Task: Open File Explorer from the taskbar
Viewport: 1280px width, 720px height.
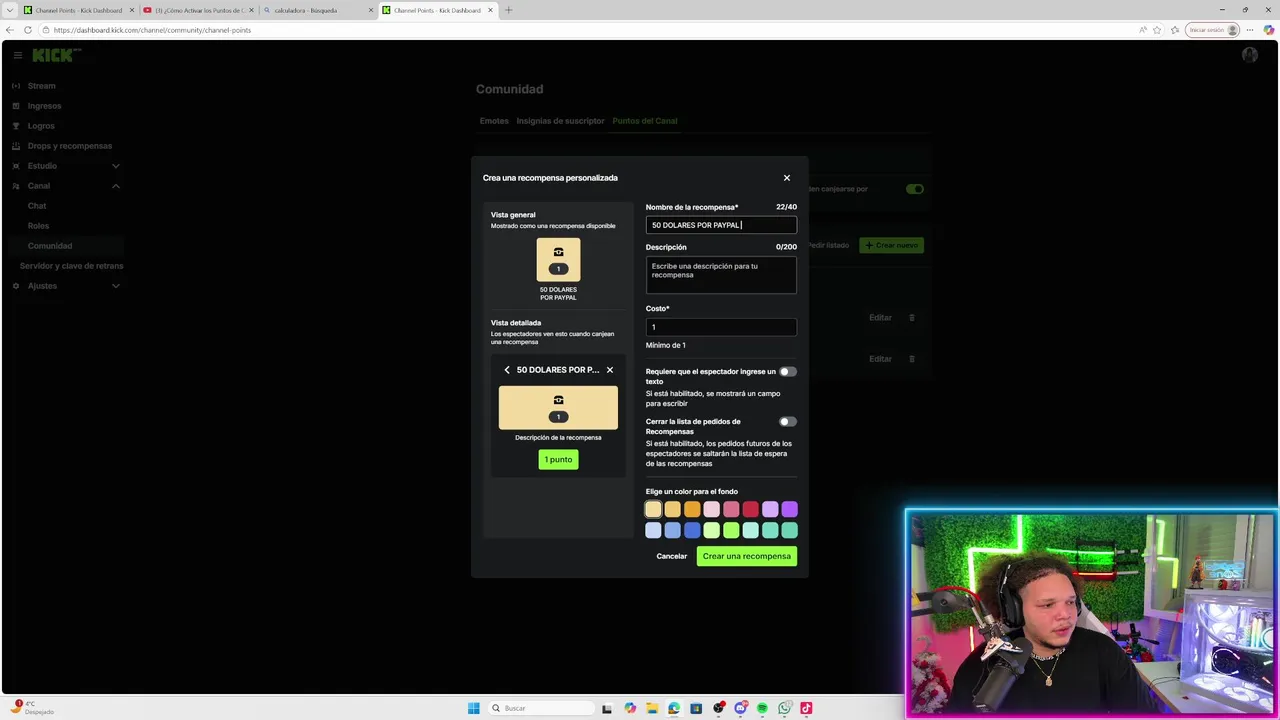Action: pyautogui.click(x=652, y=708)
